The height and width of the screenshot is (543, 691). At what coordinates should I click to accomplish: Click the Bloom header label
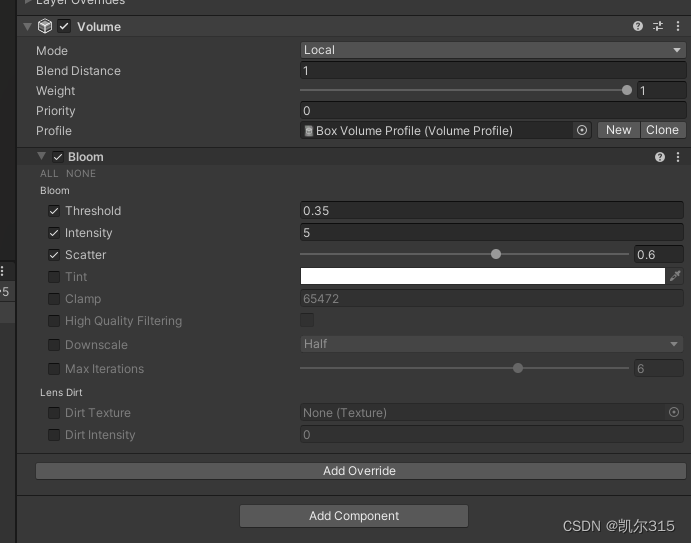(x=85, y=157)
